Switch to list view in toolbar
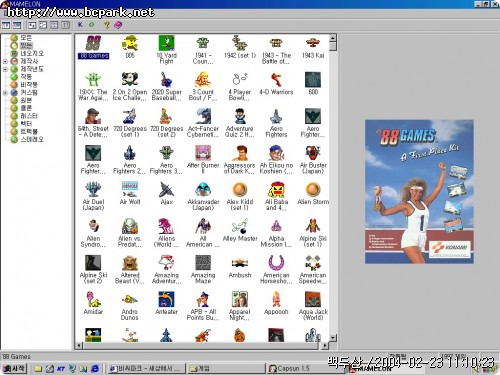This screenshot has width=500, height=375. (54, 25)
